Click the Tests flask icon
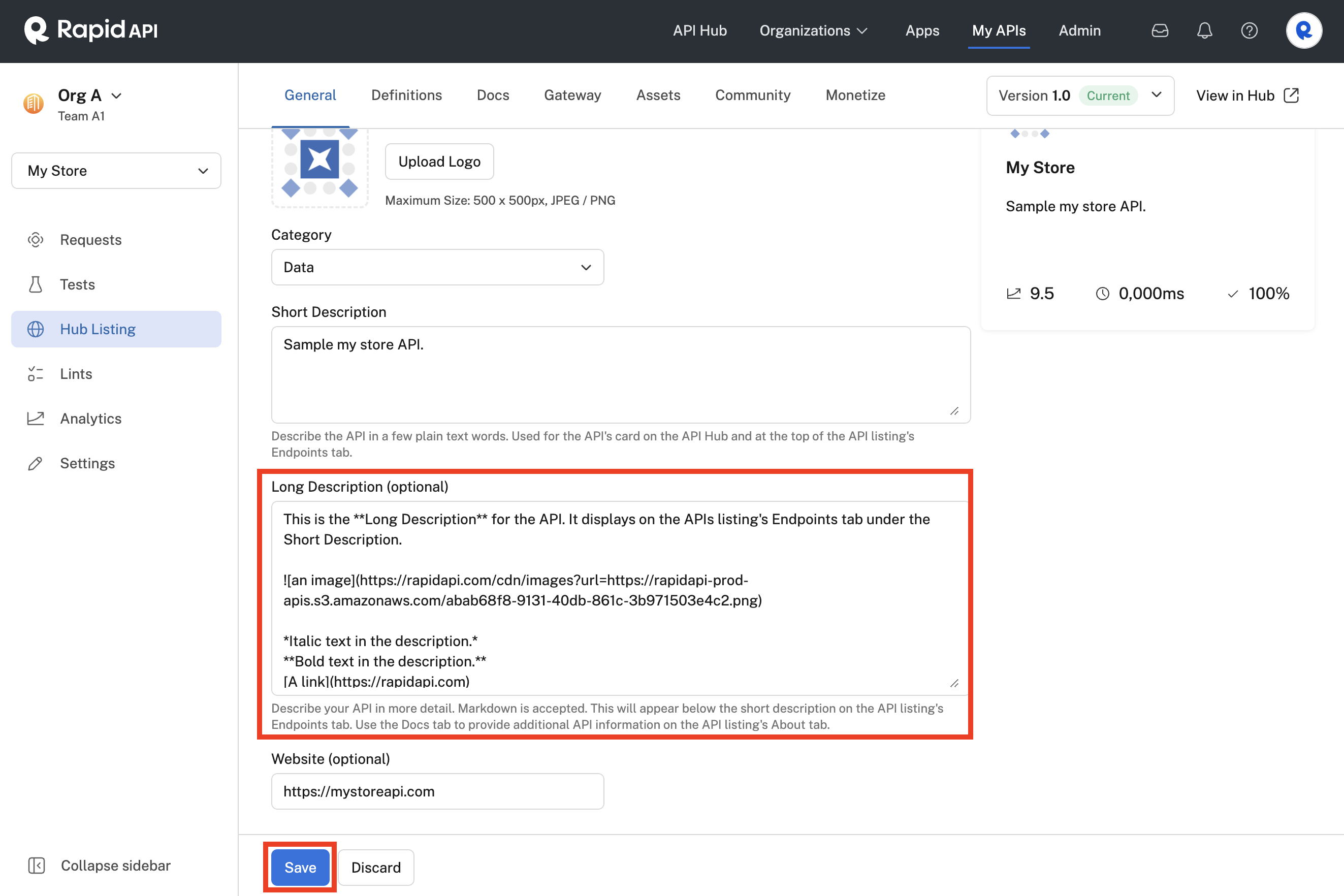1344x896 pixels. coord(36,284)
